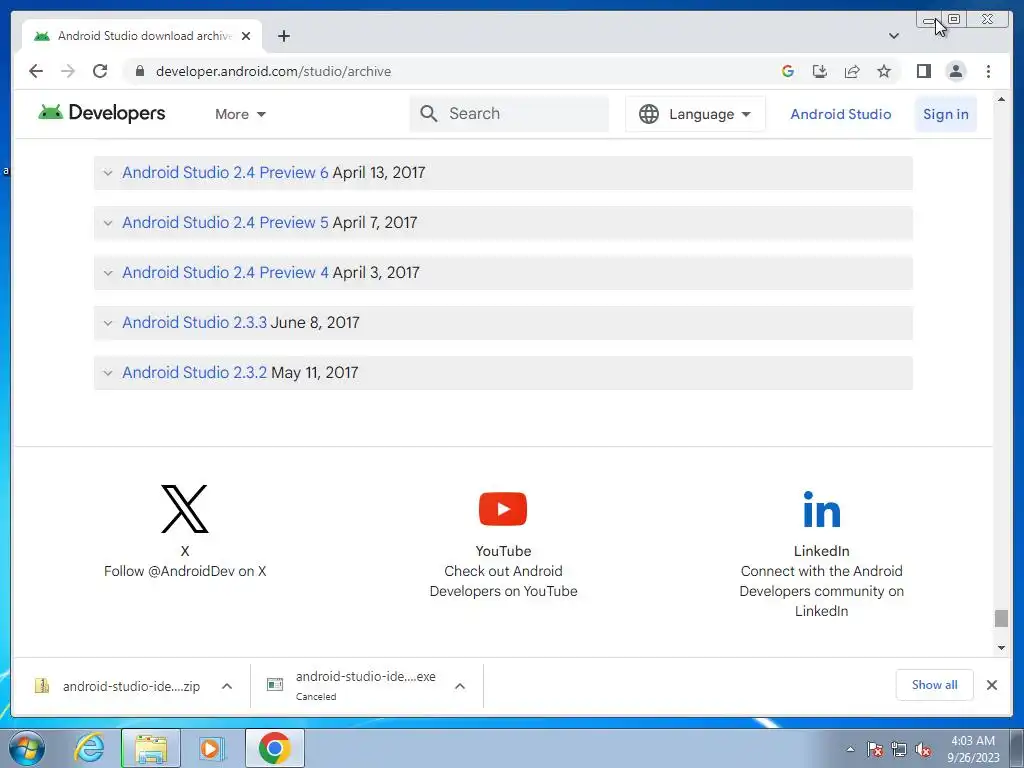Click the 'Follow @AndroidDev on X' text

(185, 571)
